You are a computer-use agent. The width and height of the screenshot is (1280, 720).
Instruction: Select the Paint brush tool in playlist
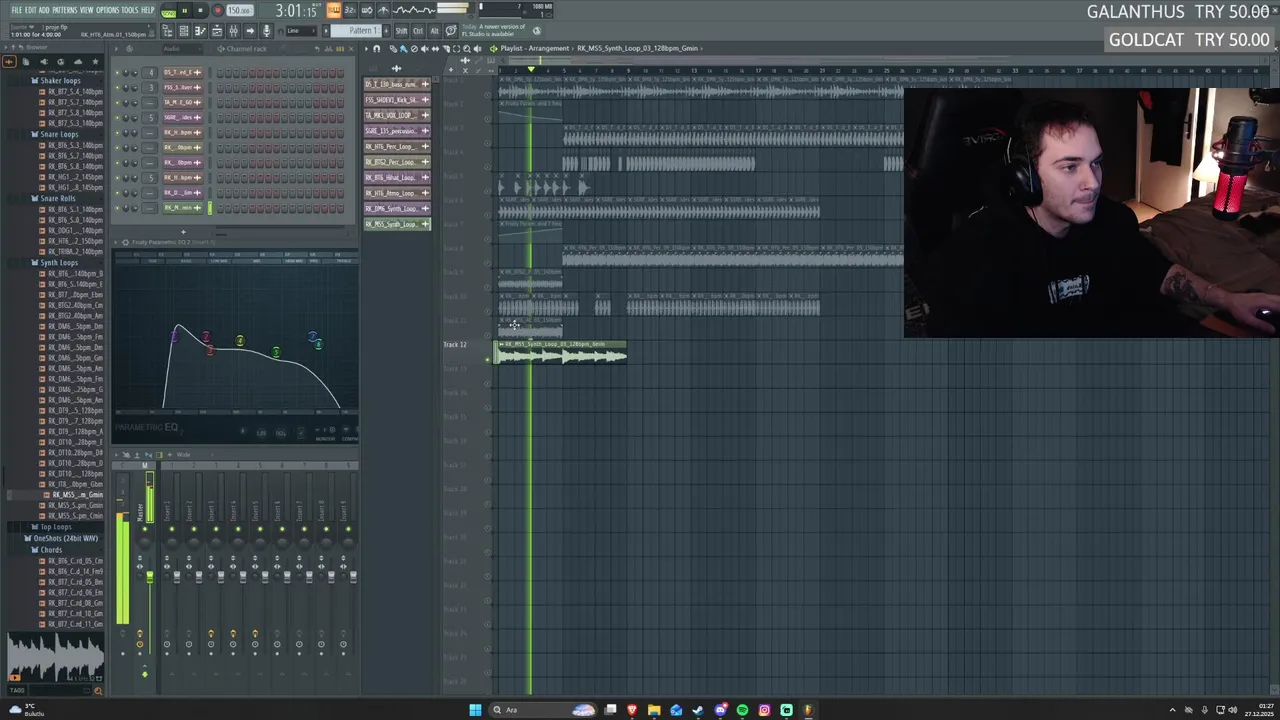[x=403, y=48]
